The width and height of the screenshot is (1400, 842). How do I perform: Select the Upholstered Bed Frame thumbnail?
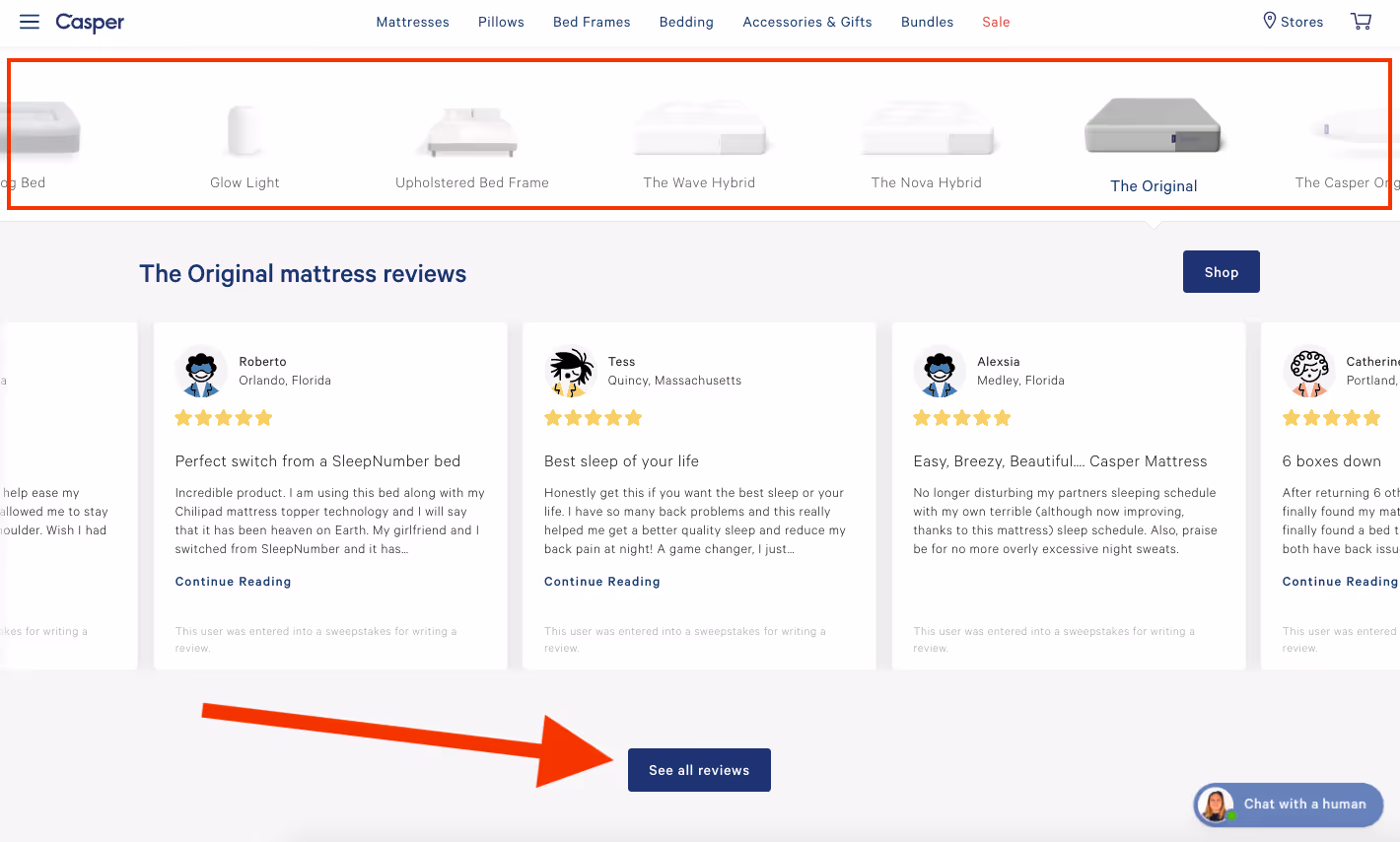(472, 132)
